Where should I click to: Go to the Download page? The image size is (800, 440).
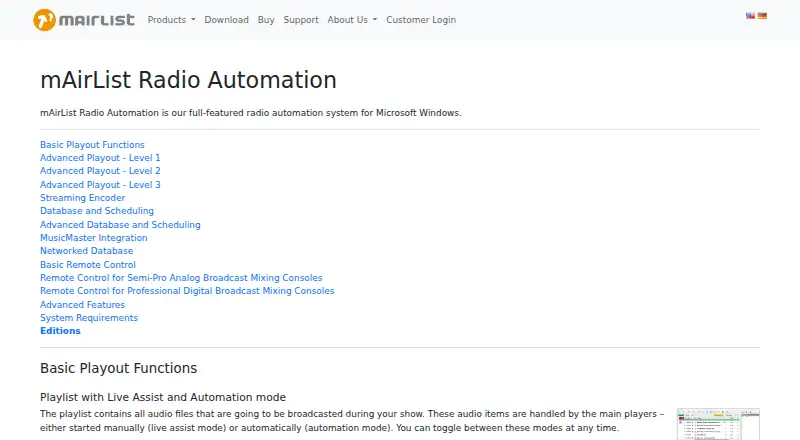[x=227, y=20]
